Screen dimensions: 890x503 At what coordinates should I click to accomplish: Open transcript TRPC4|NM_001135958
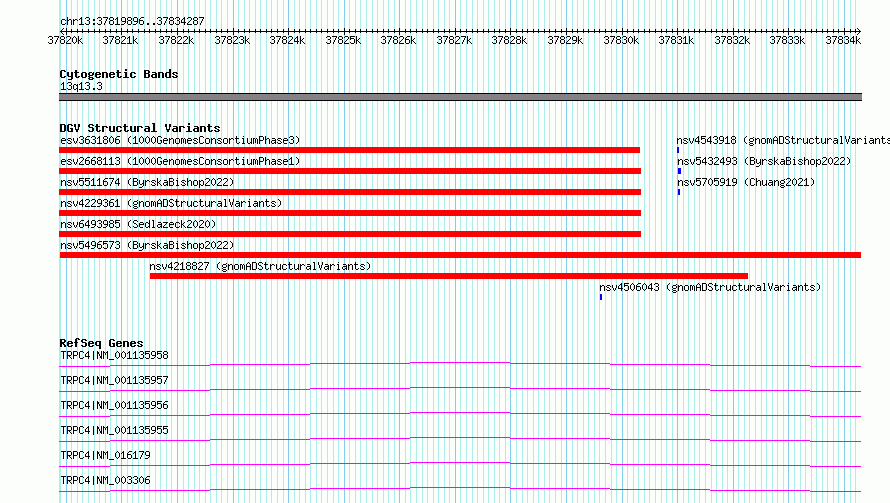point(114,355)
